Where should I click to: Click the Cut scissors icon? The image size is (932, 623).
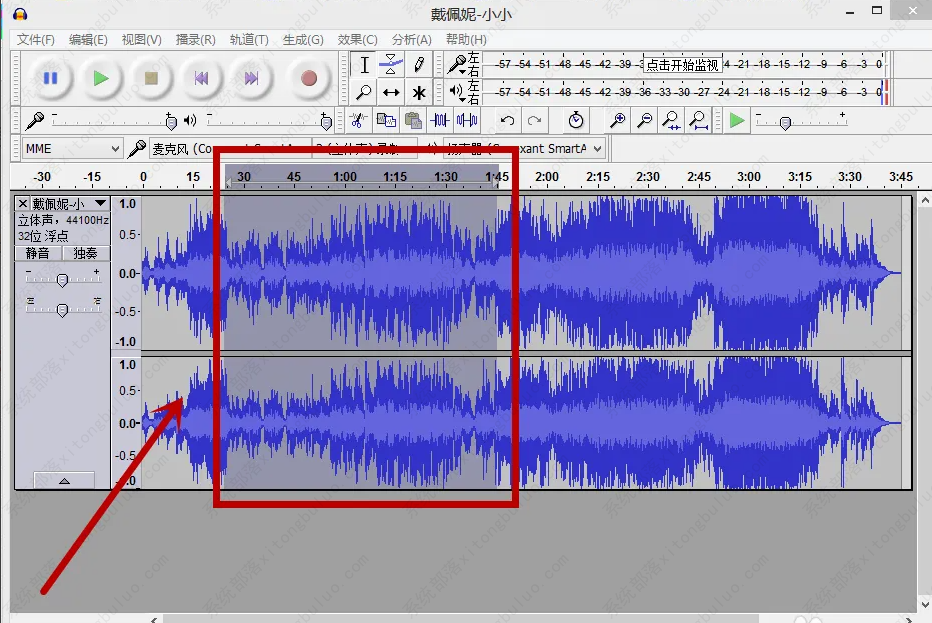pos(357,121)
